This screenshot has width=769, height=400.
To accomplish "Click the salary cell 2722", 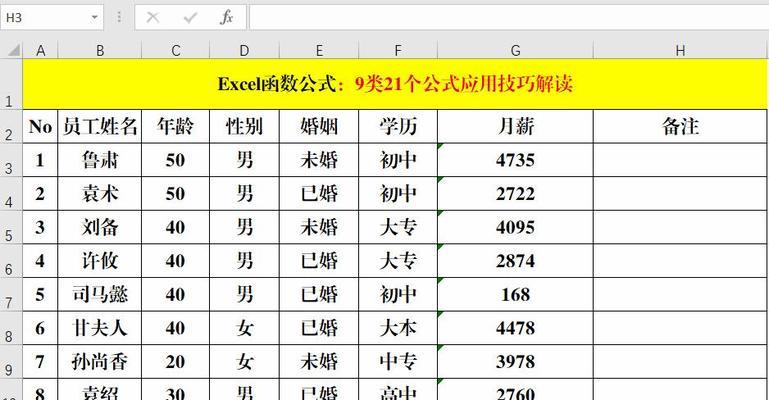I will pyautogui.click(x=515, y=194).
